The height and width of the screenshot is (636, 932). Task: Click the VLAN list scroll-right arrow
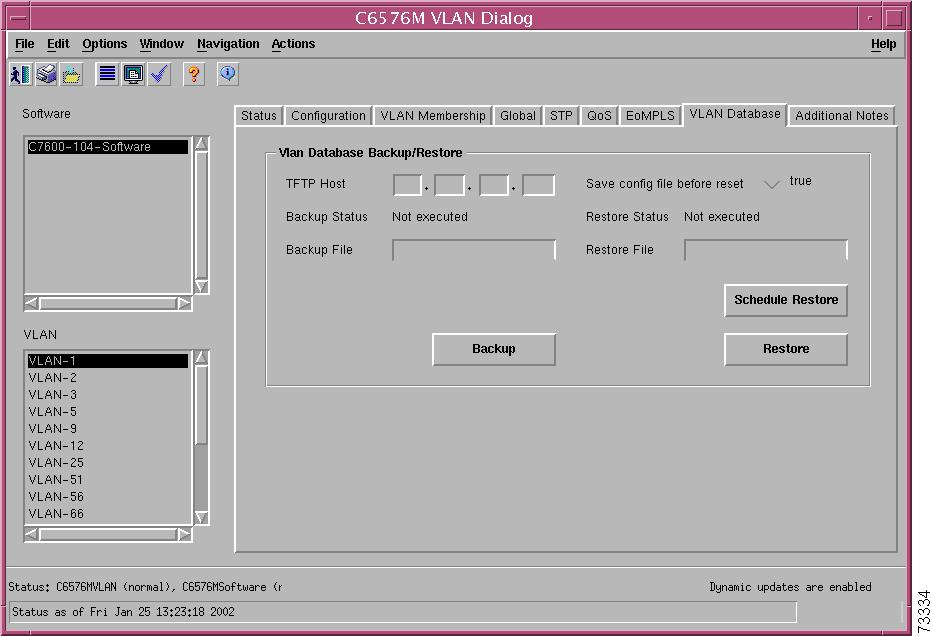(184, 534)
